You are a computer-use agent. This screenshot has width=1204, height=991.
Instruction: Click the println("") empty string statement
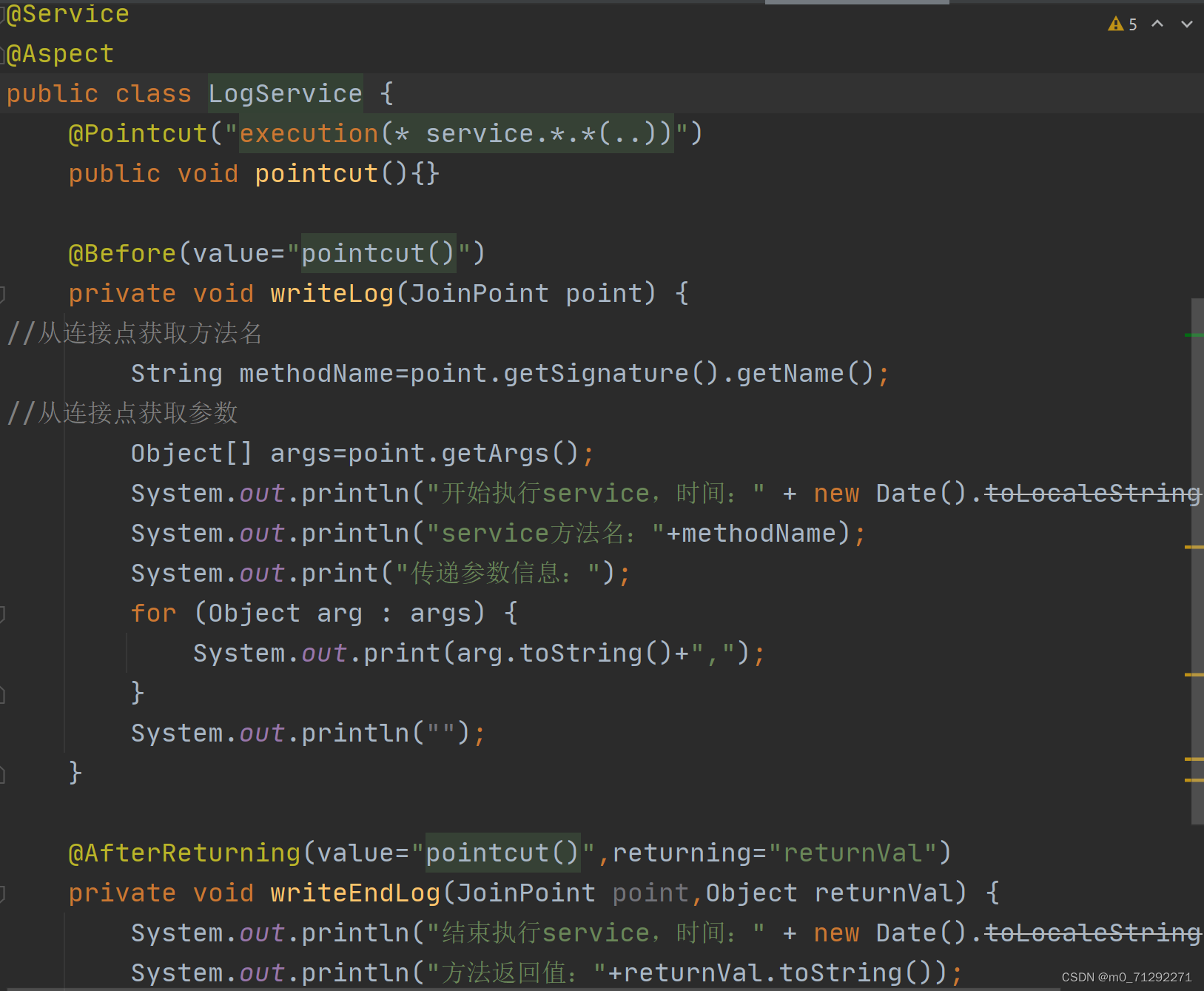pyautogui.click(x=308, y=733)
